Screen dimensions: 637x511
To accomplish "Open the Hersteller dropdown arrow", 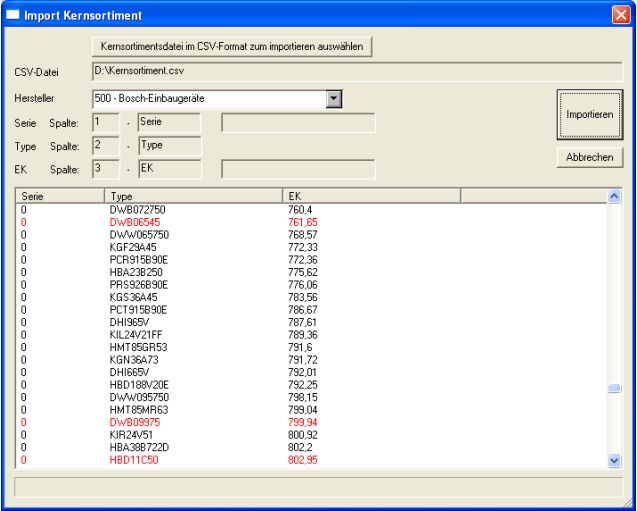I will pyautogui.click(x=335, y=98).
